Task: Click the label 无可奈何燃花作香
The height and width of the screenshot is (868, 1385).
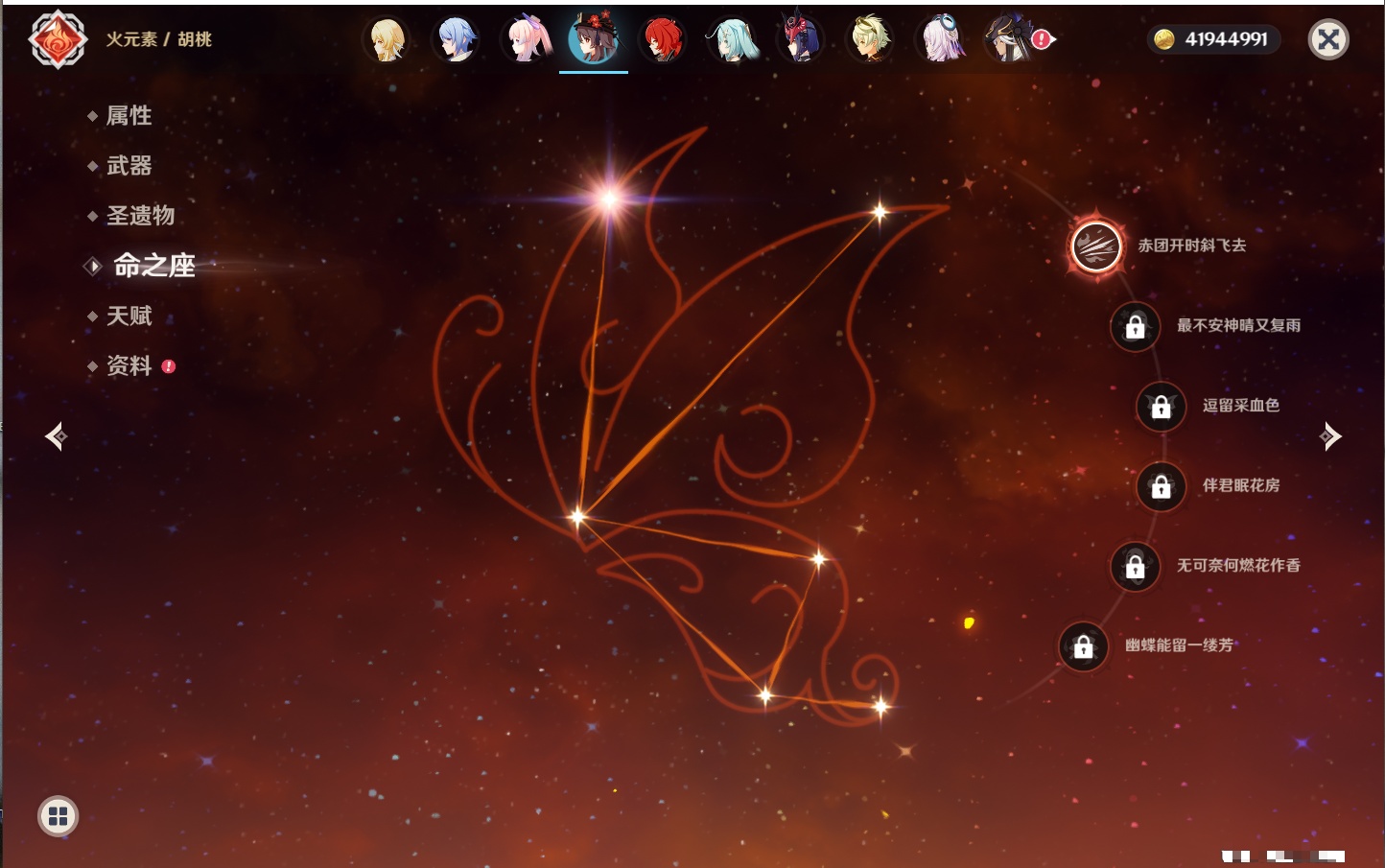Action: click(x=1238, y=565)
